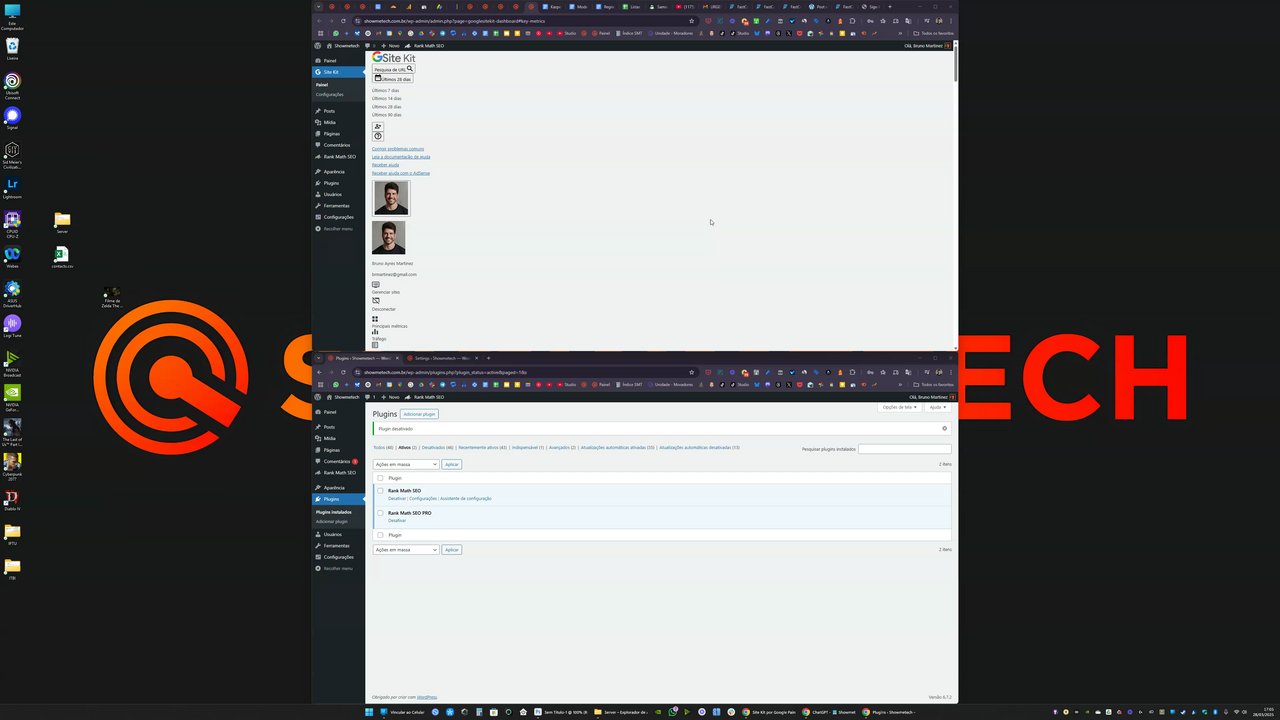The width and height of the screenshot is (1280, 720).
Task: Click the Site Kit help question-mark icon
Action: coord(378,136)
